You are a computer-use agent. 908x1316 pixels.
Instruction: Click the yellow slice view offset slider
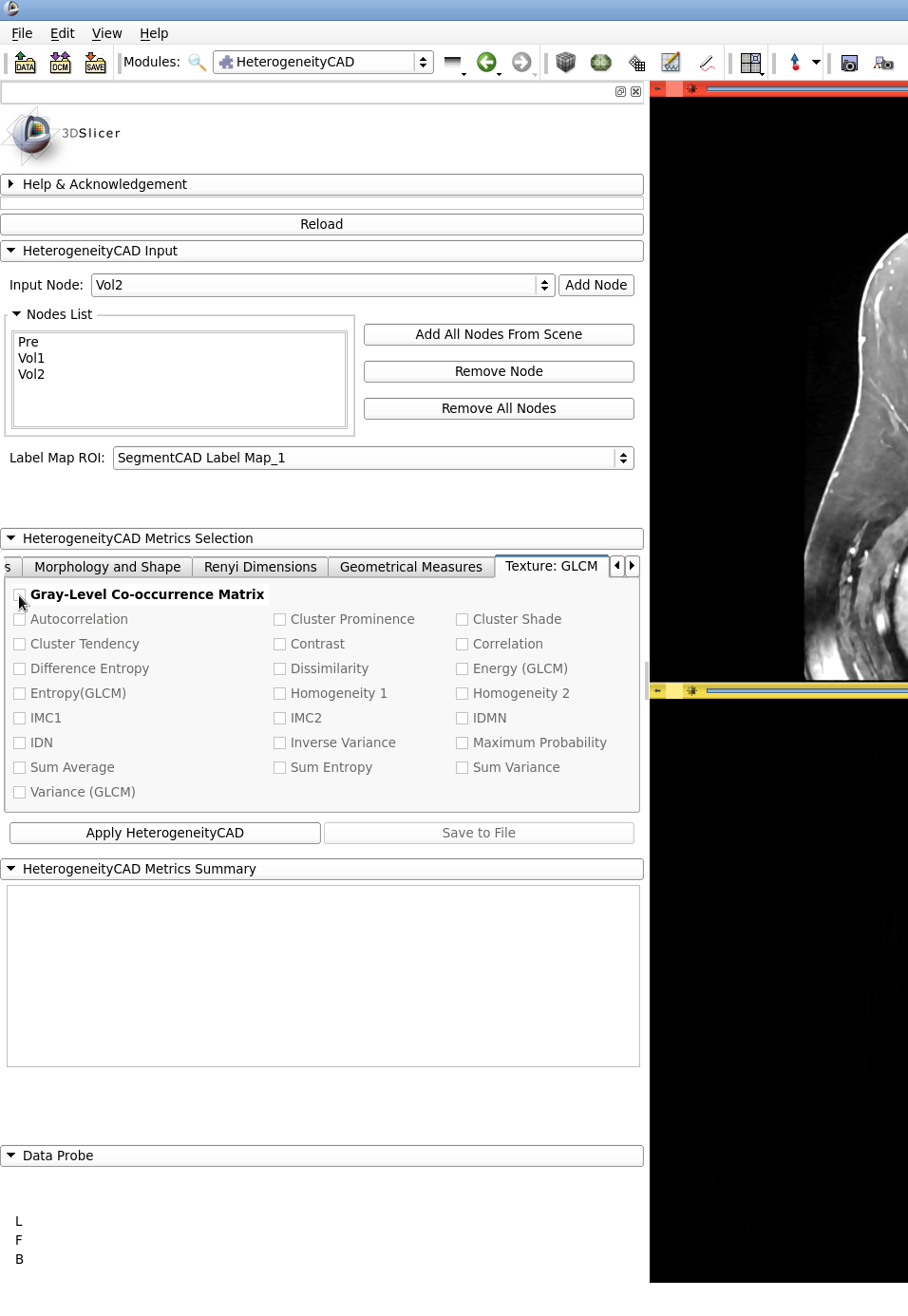(805, 690)
